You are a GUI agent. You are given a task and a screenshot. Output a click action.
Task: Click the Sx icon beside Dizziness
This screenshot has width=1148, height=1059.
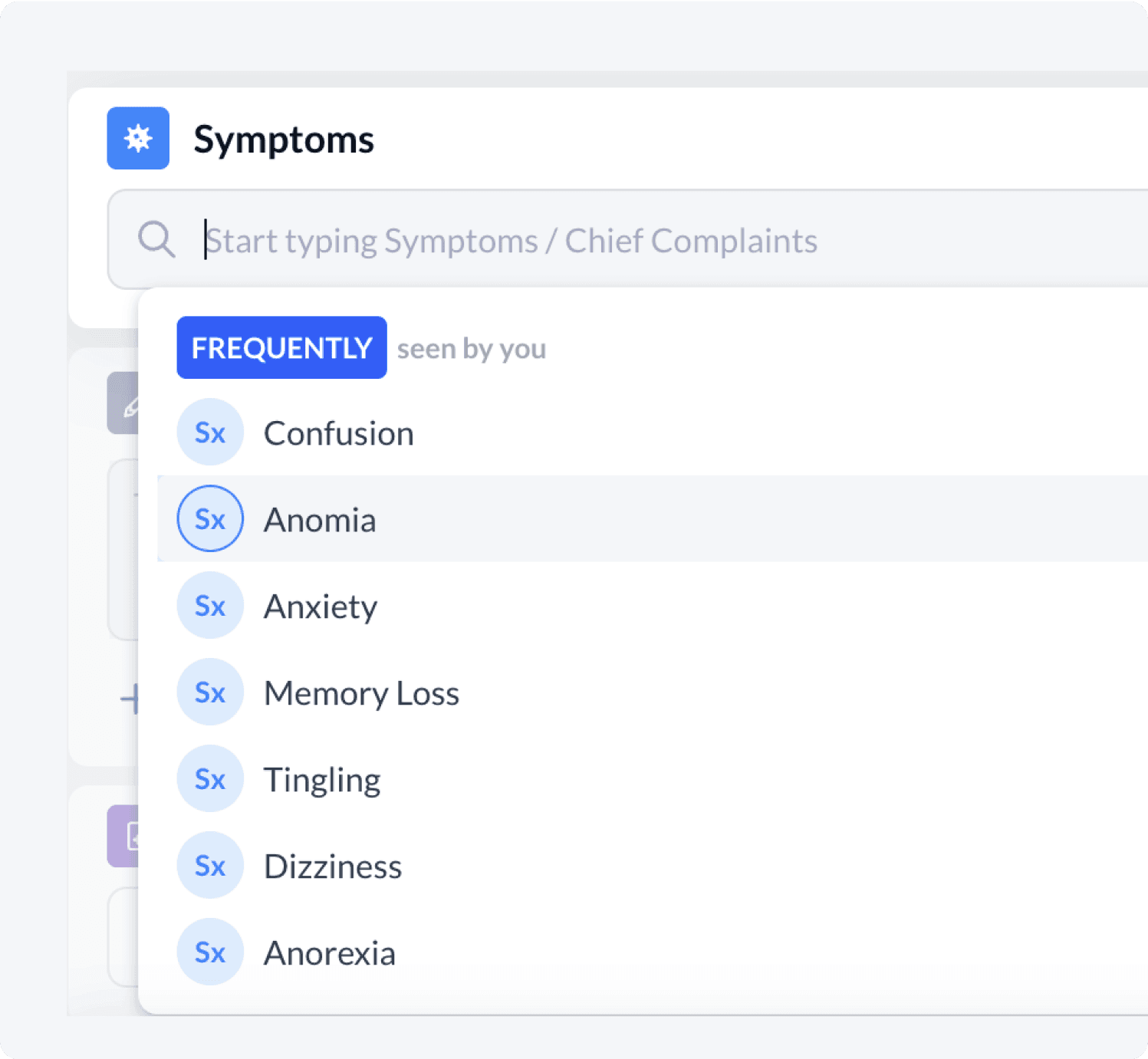[x=210, y=866]
